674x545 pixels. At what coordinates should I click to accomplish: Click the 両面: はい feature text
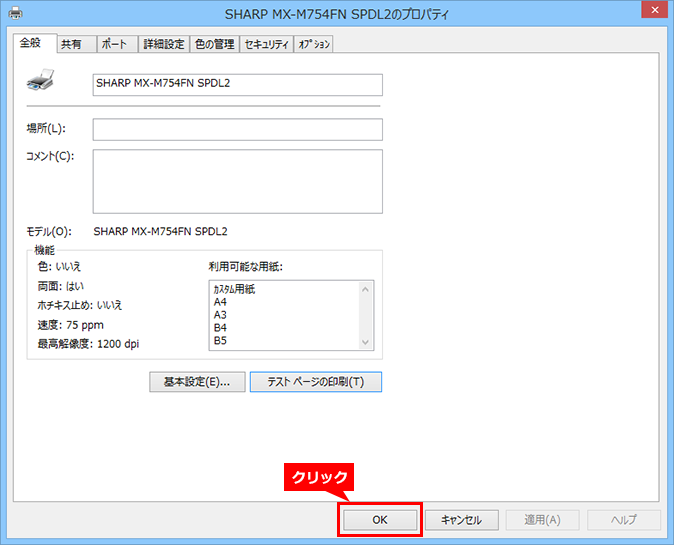click(61, 286)
